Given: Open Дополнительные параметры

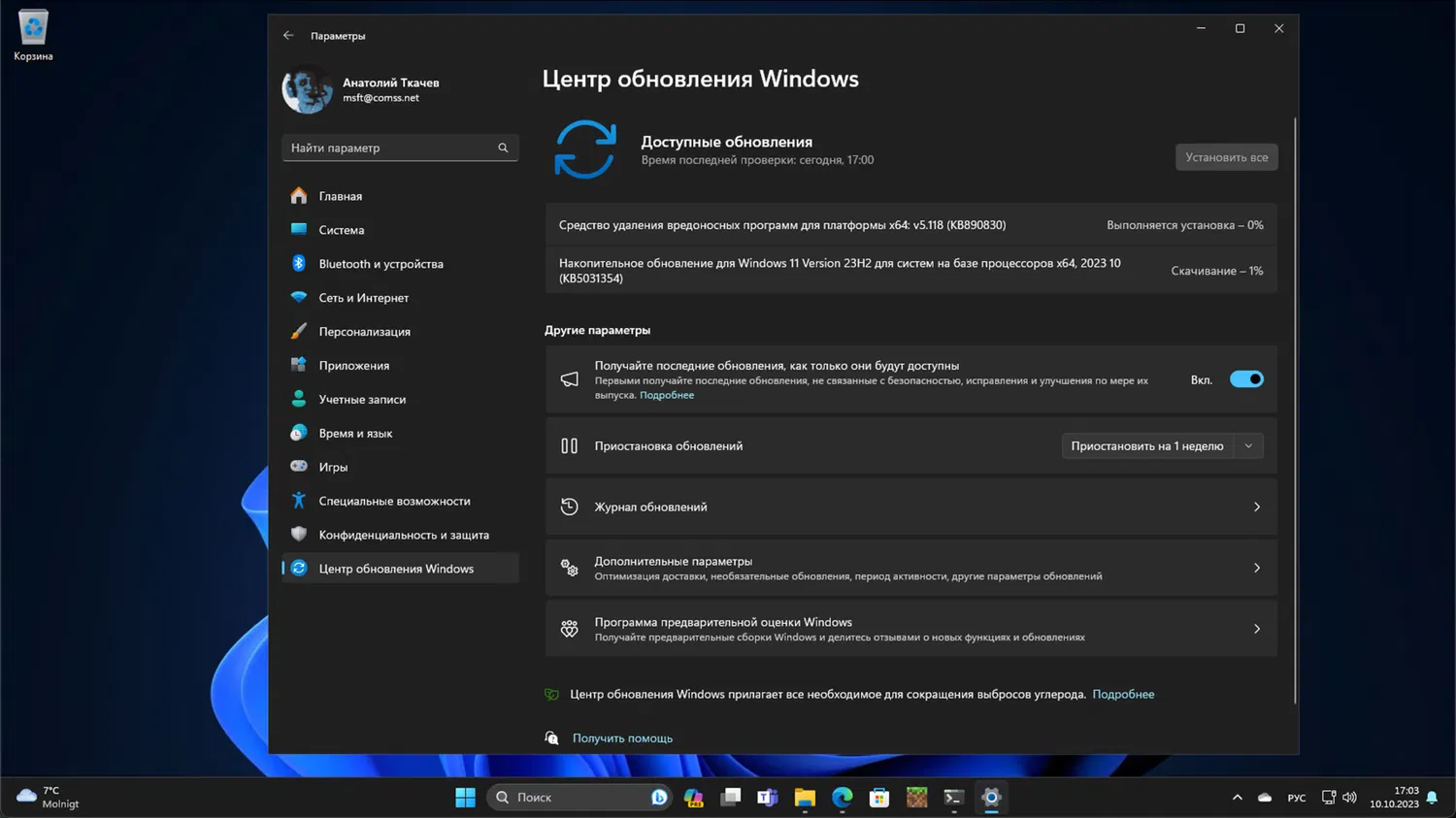Looking at the screenshot, I should (x=910, y=568).
